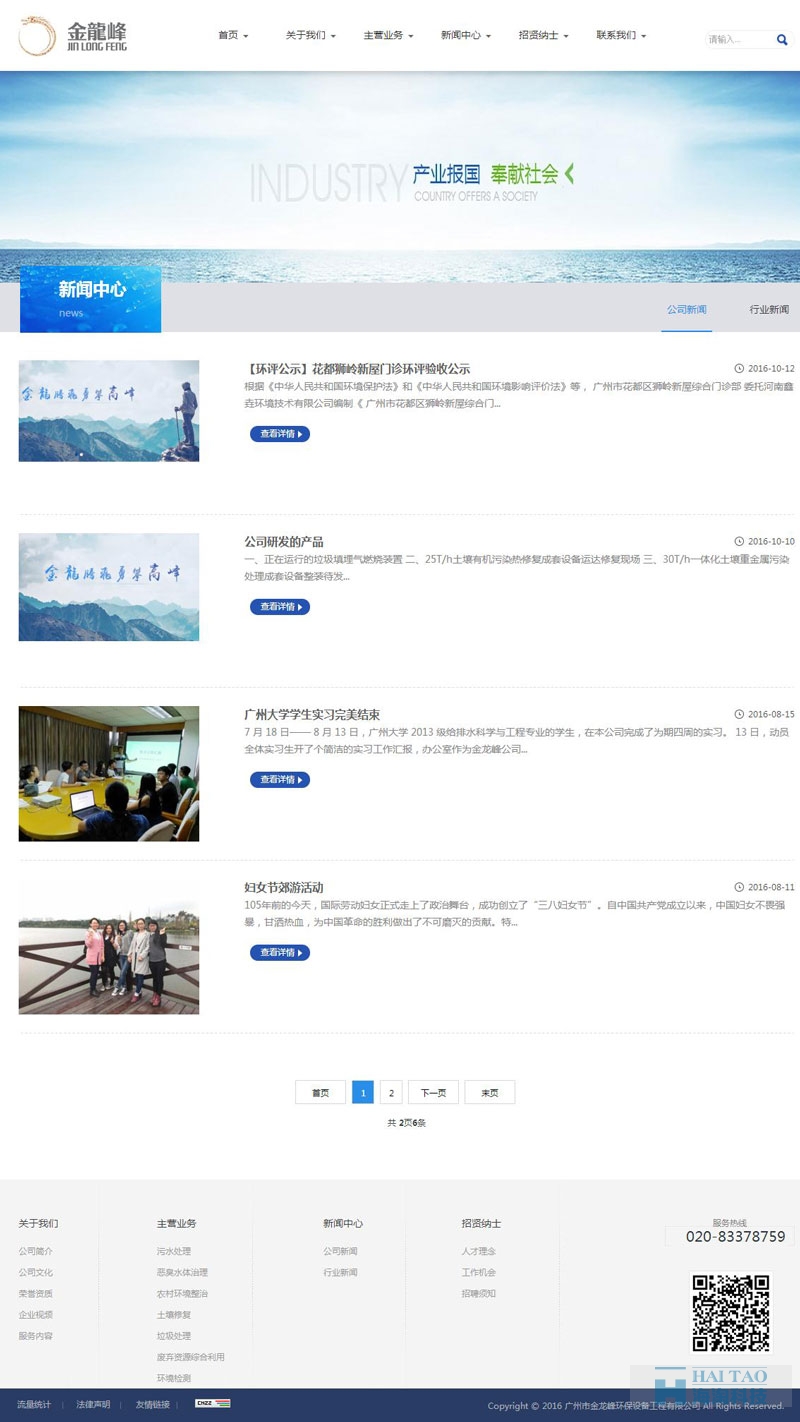Image resolution: width=800 pixels, height=1422 pixels.
Task: Click the search input field
Action: click(x=740, y=40)
